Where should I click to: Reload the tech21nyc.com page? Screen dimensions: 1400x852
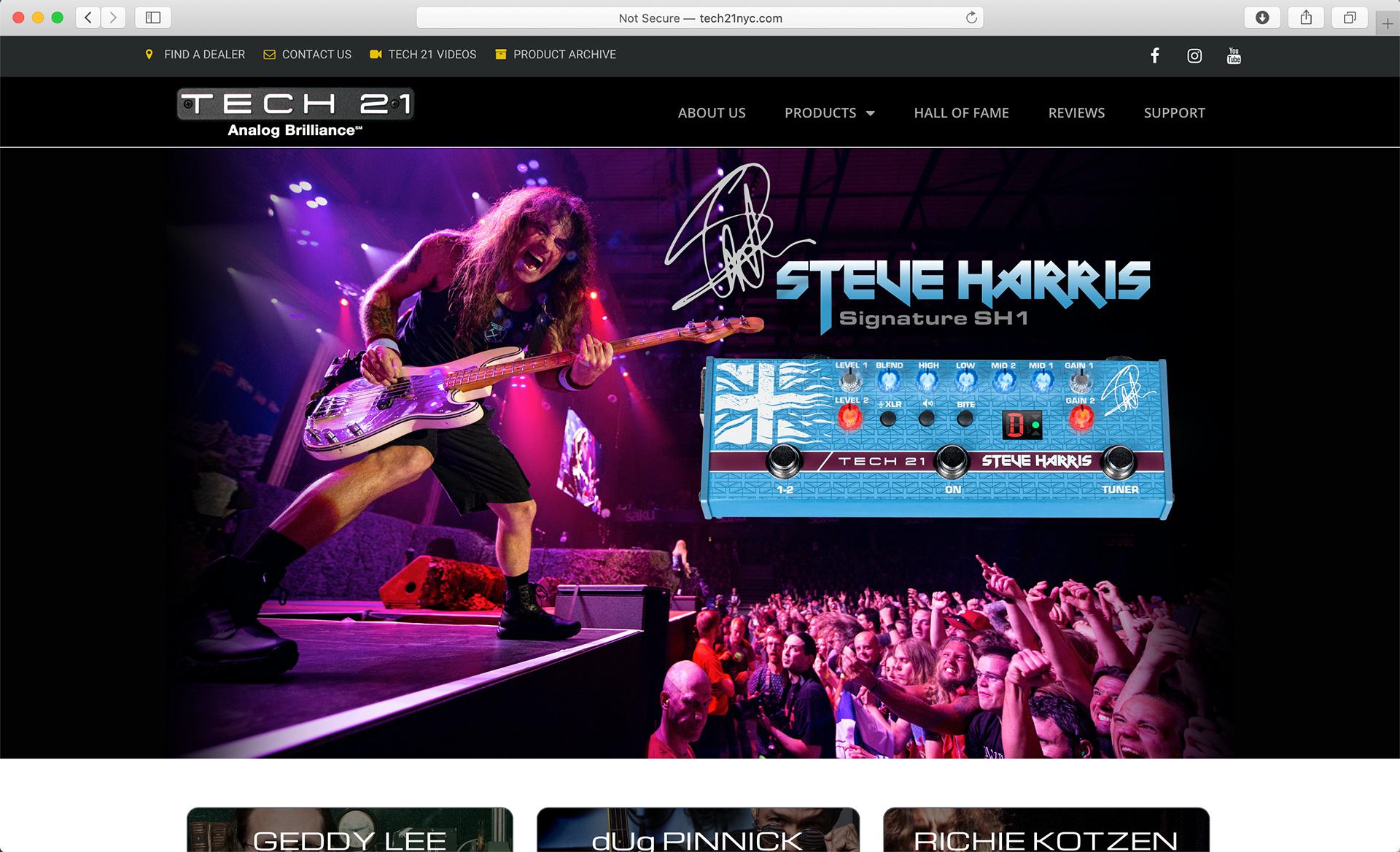tap(971, 18)
